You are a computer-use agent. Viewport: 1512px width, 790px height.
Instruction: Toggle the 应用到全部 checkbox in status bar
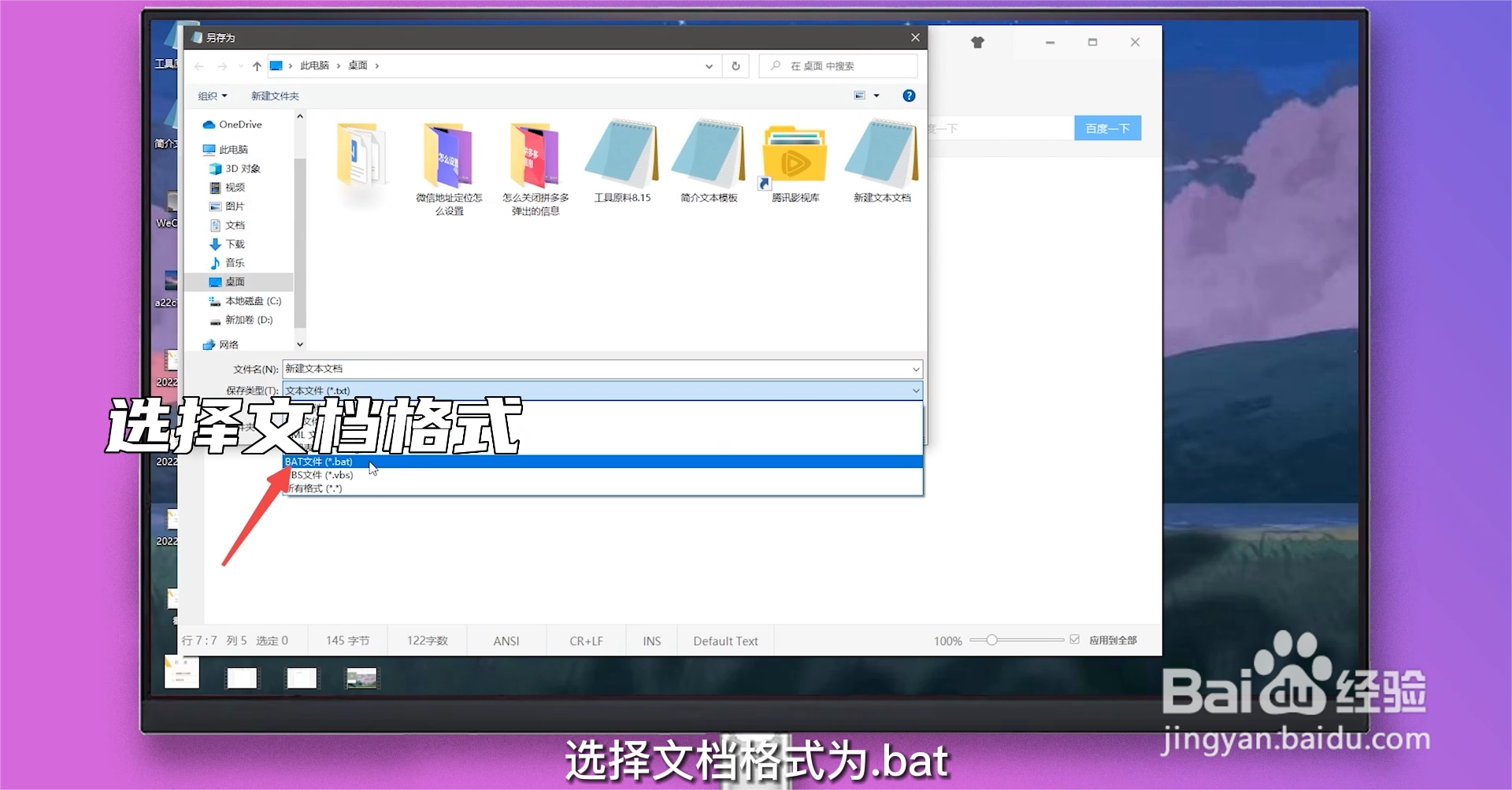pyautogui.click(x=1075, y=640)
